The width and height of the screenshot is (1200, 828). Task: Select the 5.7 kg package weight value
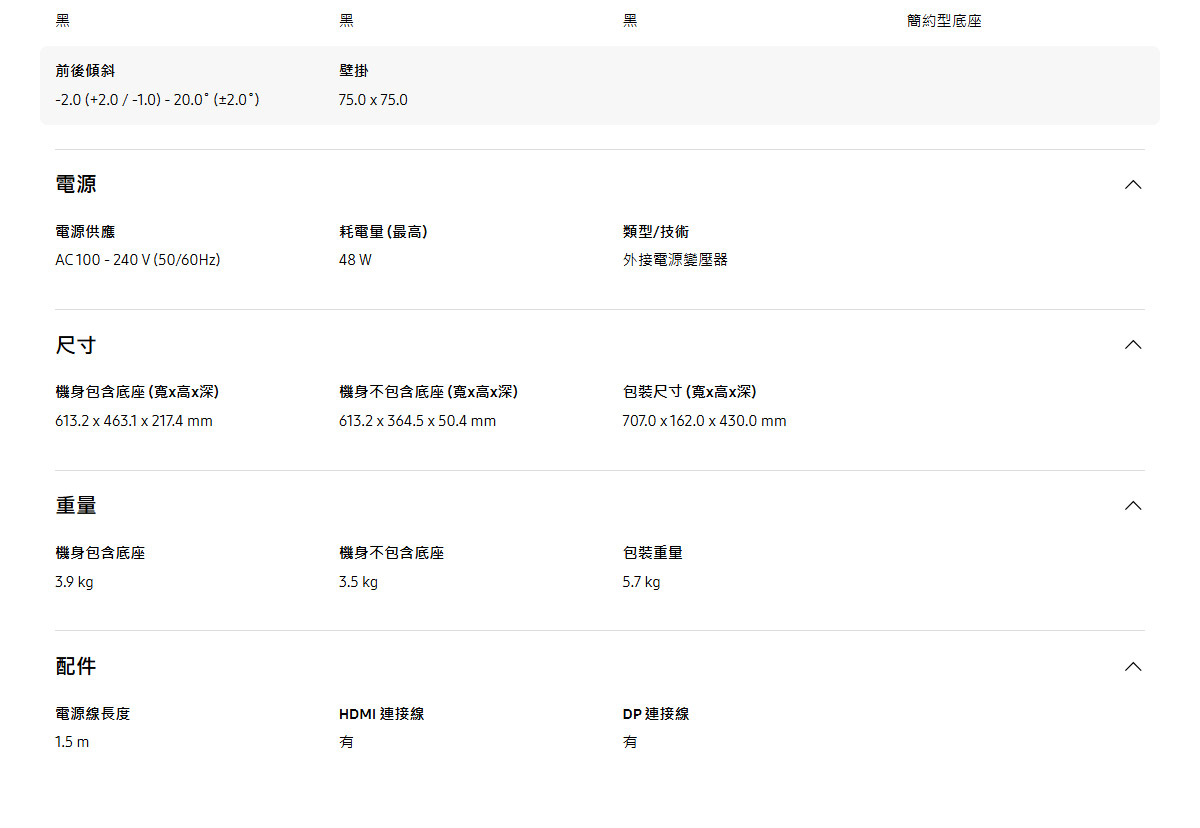click(x=641, y=582)
